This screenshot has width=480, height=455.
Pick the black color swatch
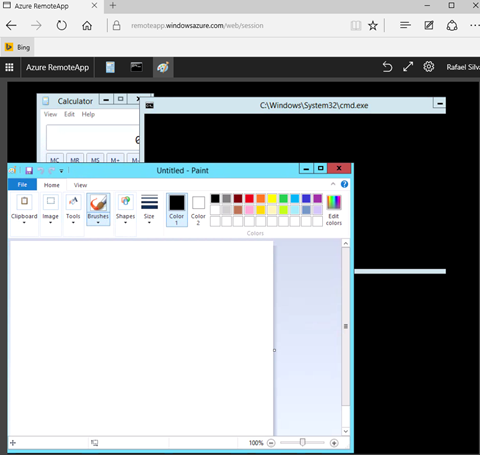(215, 199)
